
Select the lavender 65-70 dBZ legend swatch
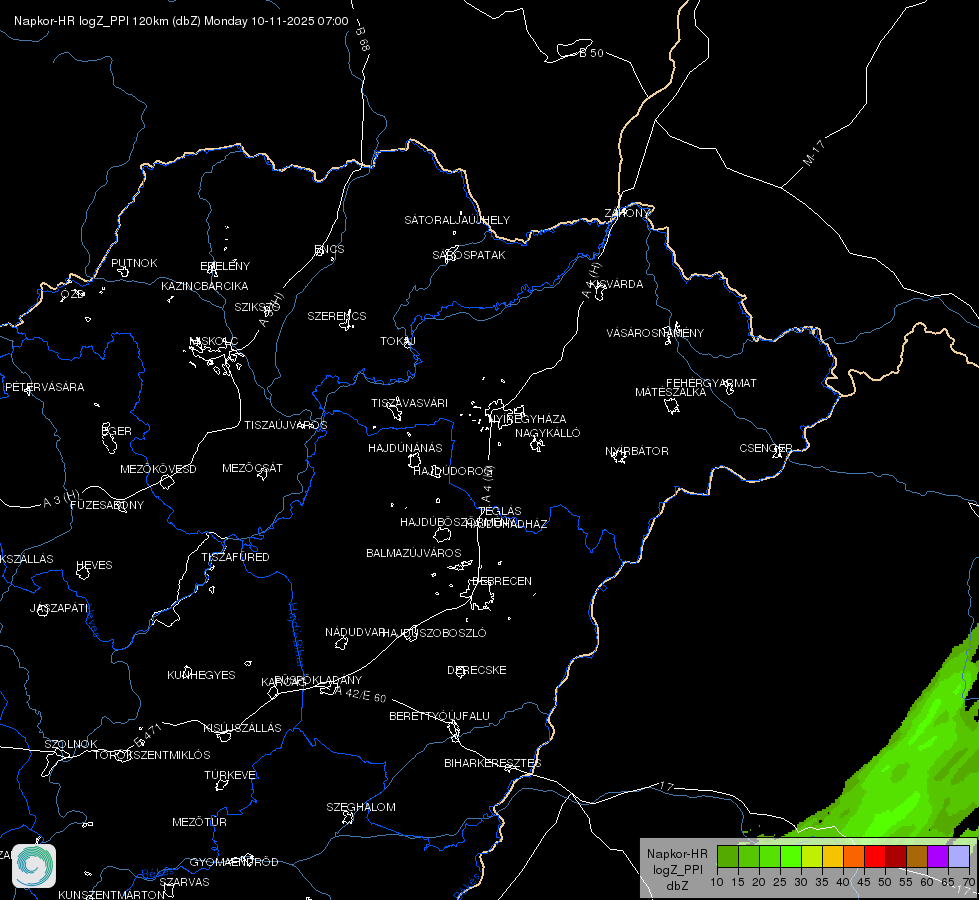coord(959,856)
